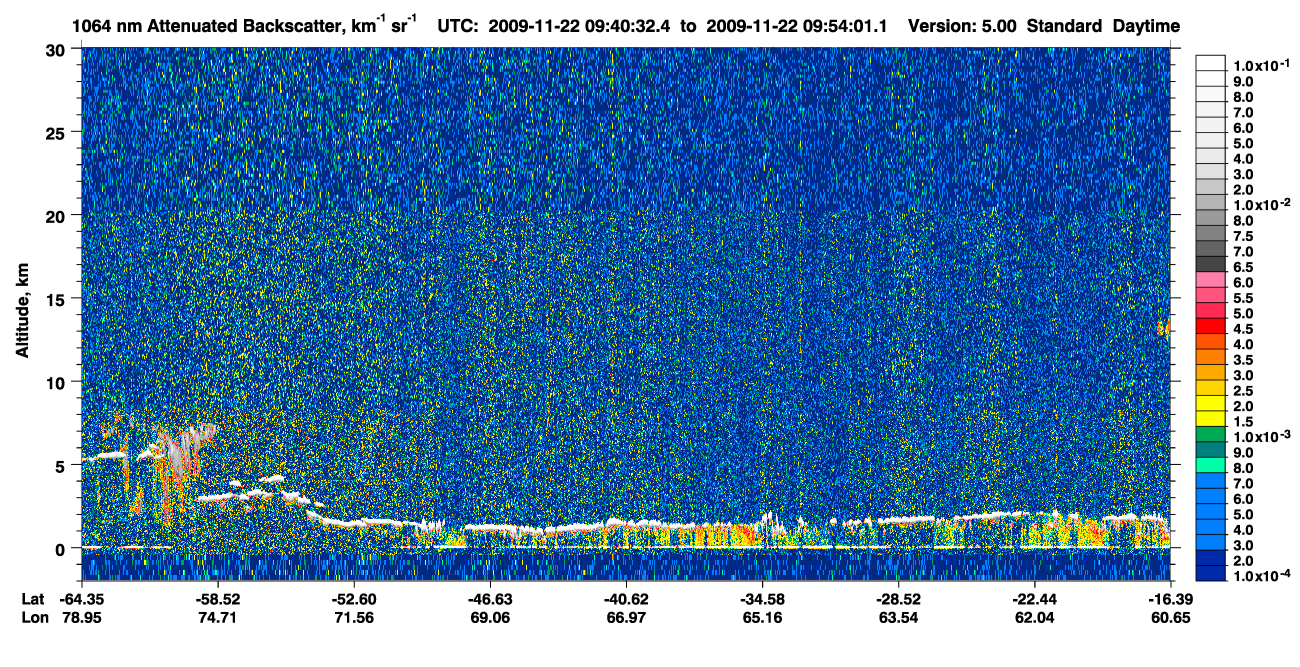Click the color bar label '5.5'
Image resolution: width=1300 pixels, height=667 pixels.
[1244, 298]
